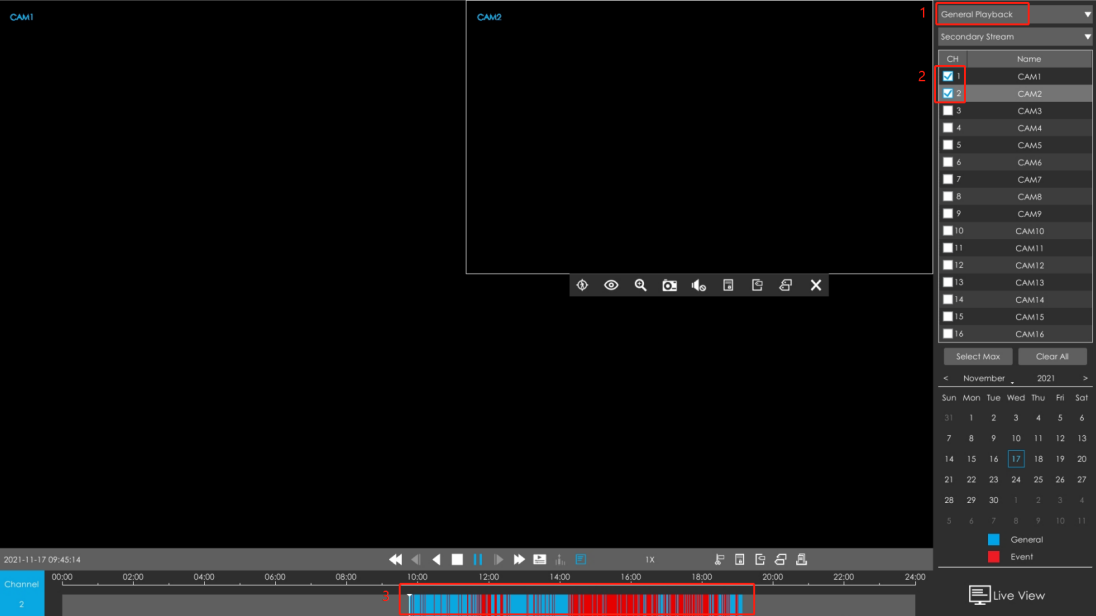Image resolution: width=1096 pixels, height=616 pixels.
Task: Click the blue highlighted note icon in playback bar
Action: 581,559
